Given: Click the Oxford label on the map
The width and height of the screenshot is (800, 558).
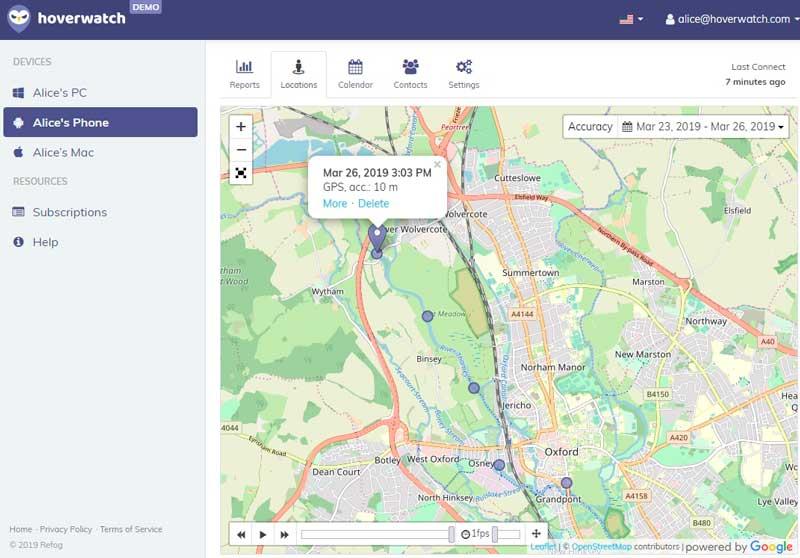Looking at the screenshot, I should coord(561,452).
